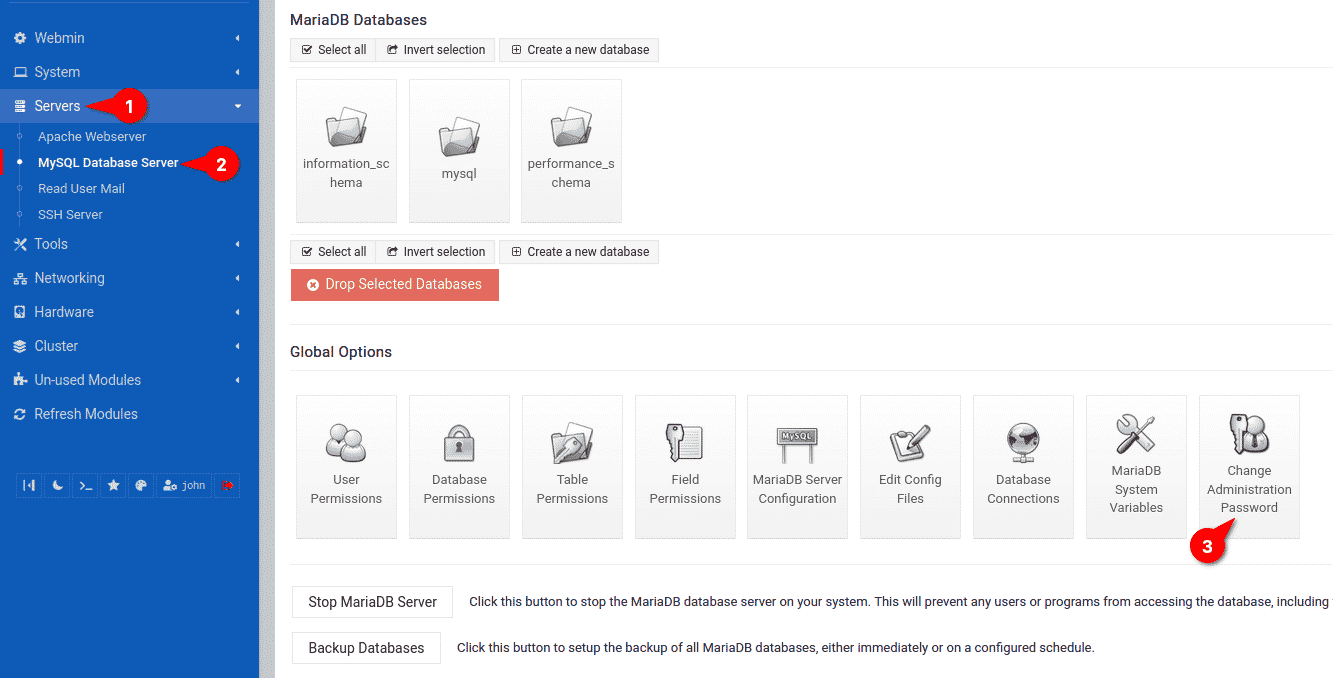Expand the Un-used Modules section
The width and height of the screenshot is (1333, 678).
click(129, 380)
